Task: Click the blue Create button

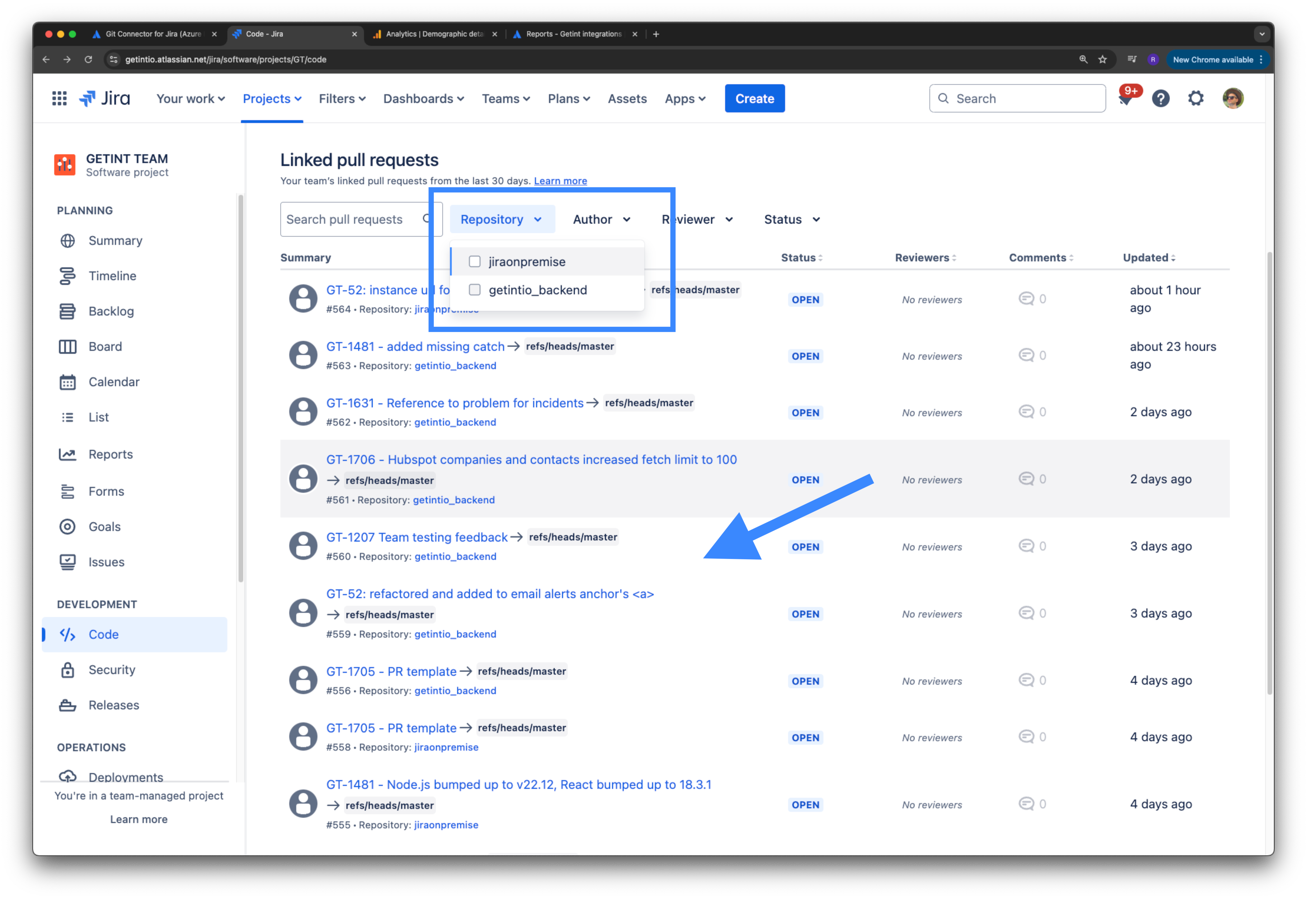Action: coord(755,98)
